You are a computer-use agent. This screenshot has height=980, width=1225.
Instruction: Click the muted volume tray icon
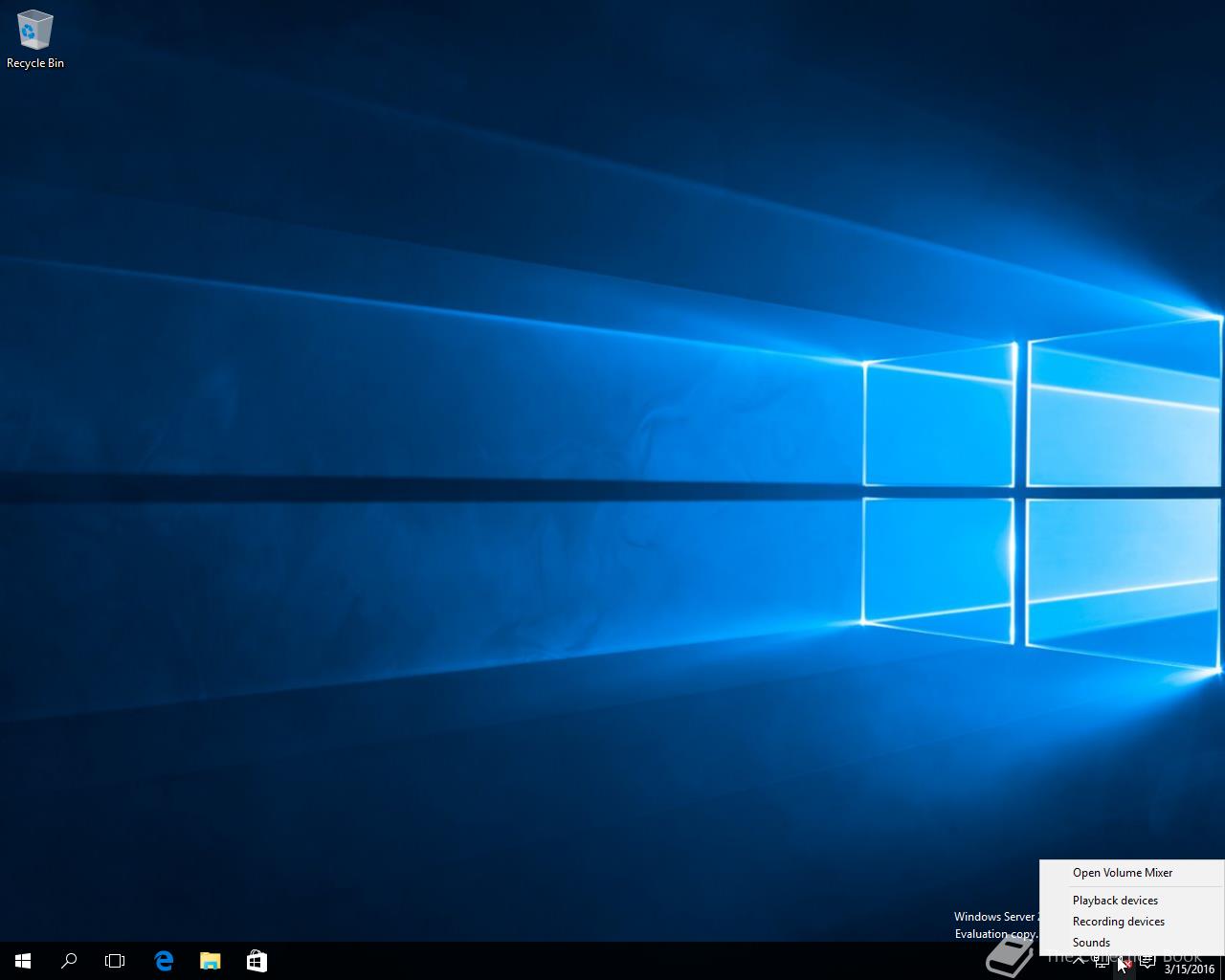click(1125, 963)
